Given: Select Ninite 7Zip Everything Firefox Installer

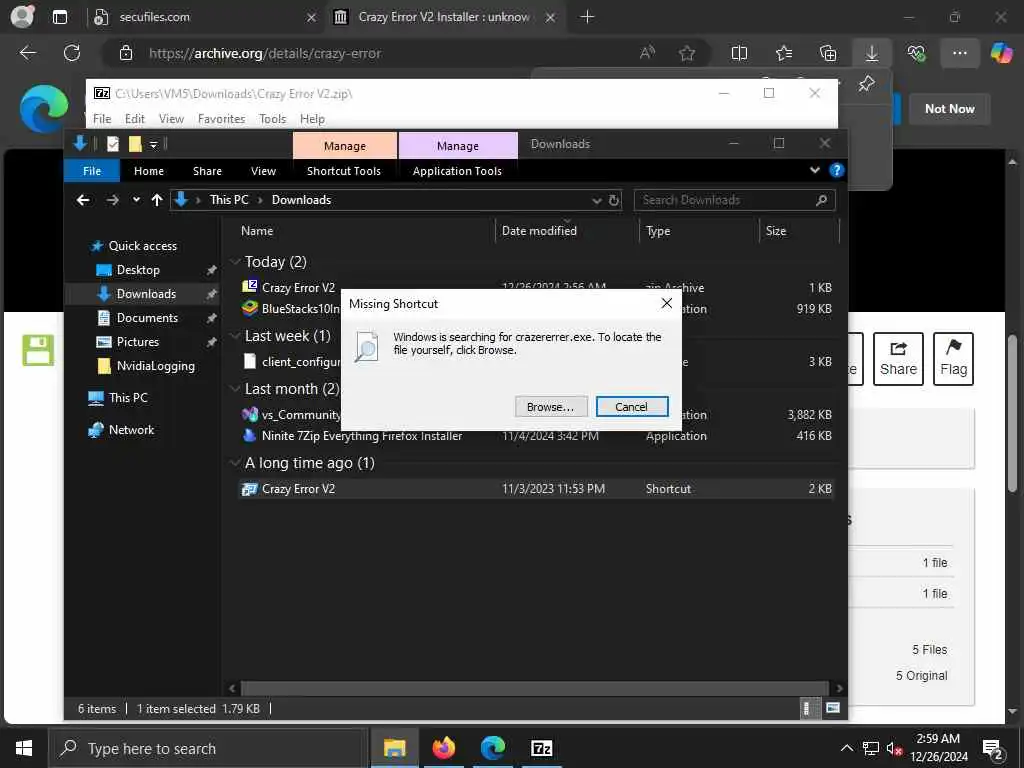Looking at the screenshot, I should pyautogui.click(x=362, y=436).
